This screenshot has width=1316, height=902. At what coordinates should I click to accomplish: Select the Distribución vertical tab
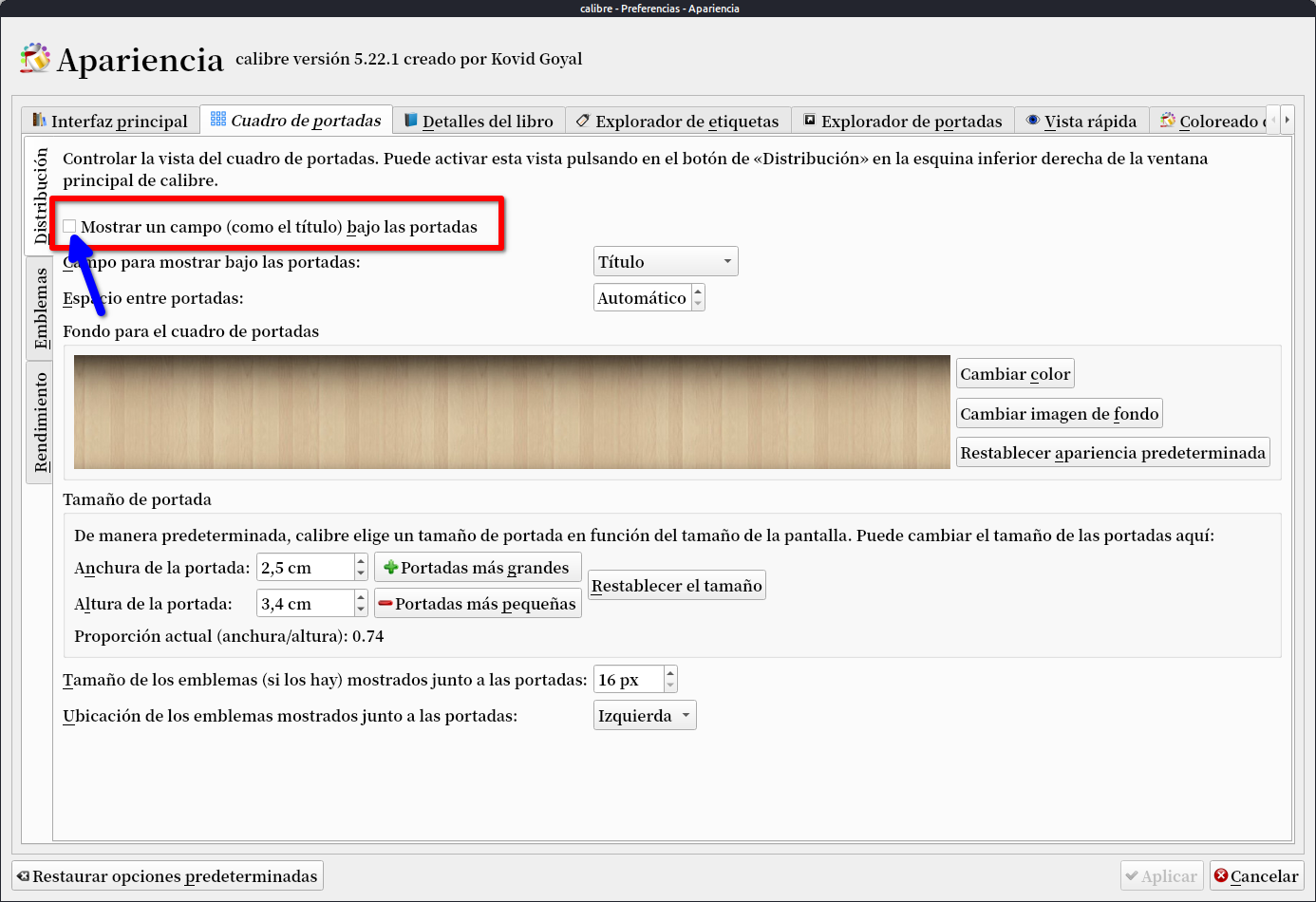(39, 196)
